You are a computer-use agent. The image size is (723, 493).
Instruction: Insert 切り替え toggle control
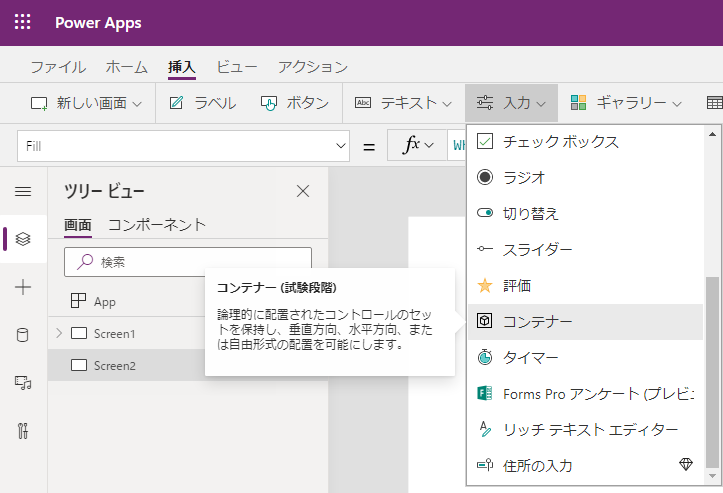point(585,213)
